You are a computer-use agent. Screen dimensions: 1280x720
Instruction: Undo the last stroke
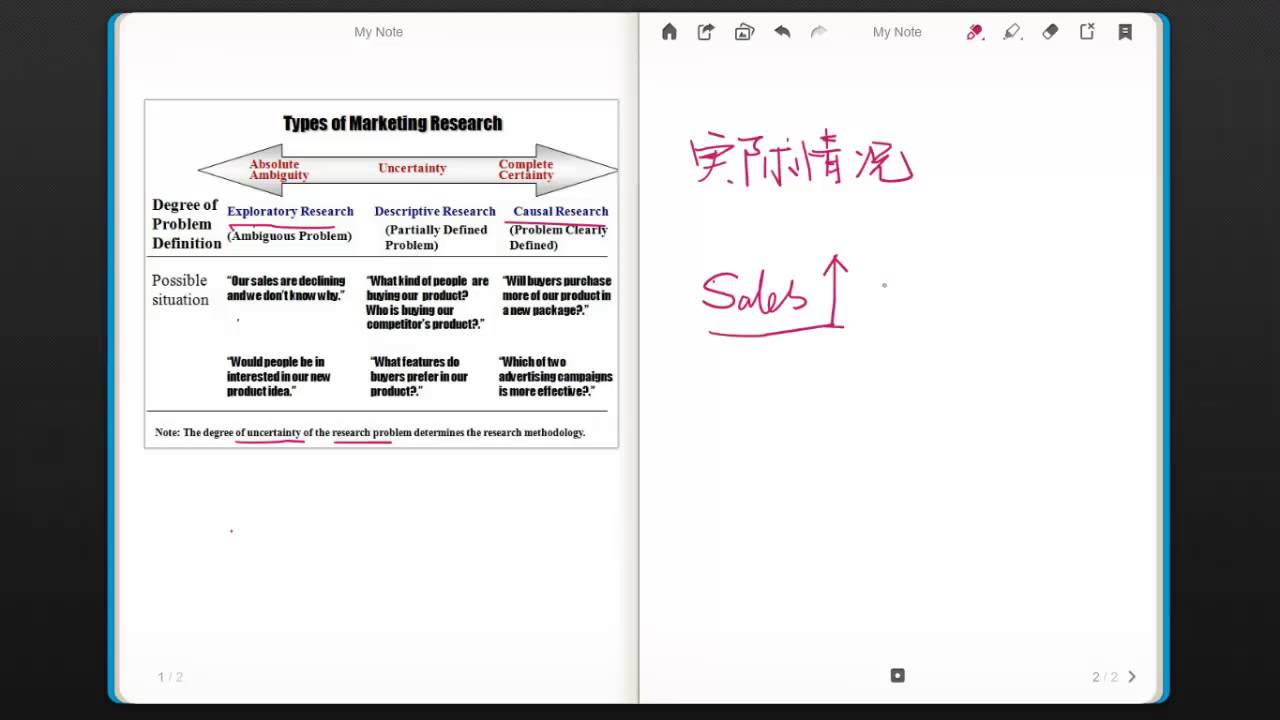pos(782,32)
